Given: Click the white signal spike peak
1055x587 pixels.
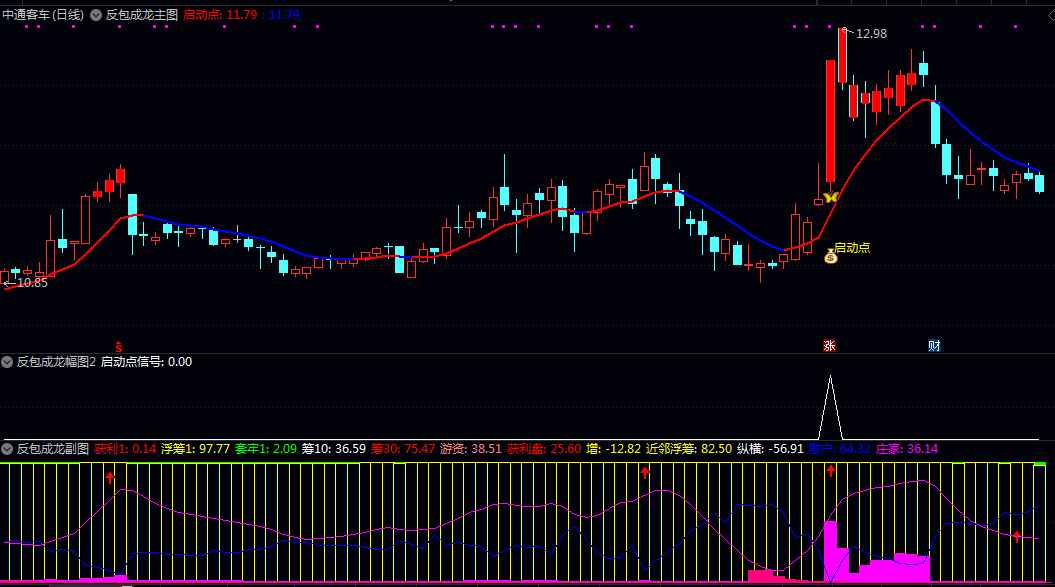Looking at the screenshot, I should [829, 378].
